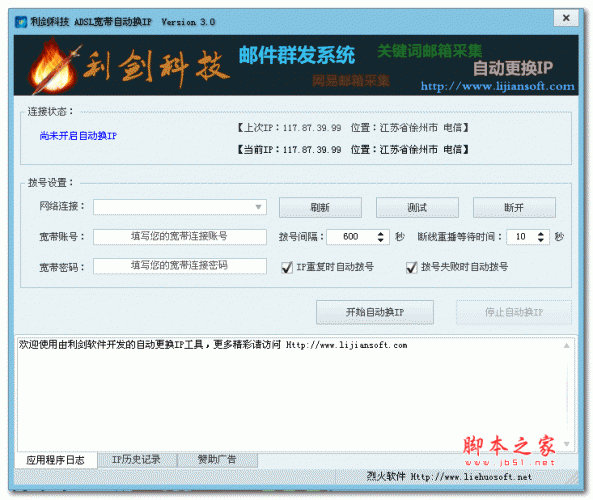
Task: Click the disabled 停止自动换IP button
Action: [514, 312]
